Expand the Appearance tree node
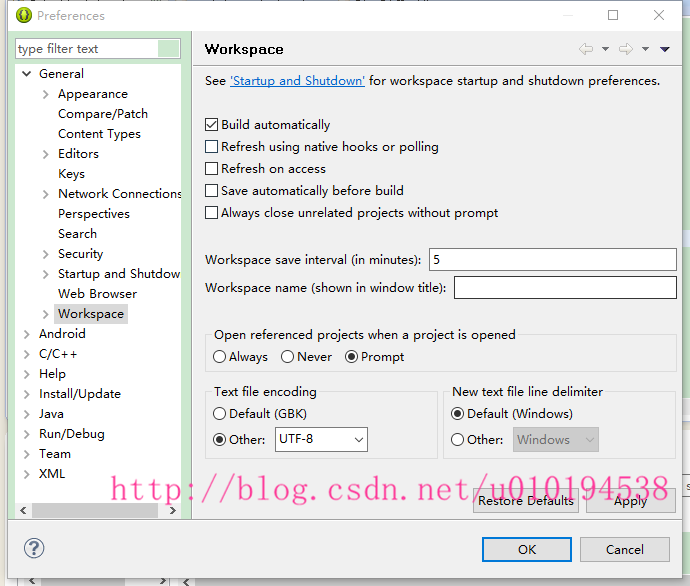Image resolution: width=690 pixels, height=586 pixels. [x=45, y=94]
